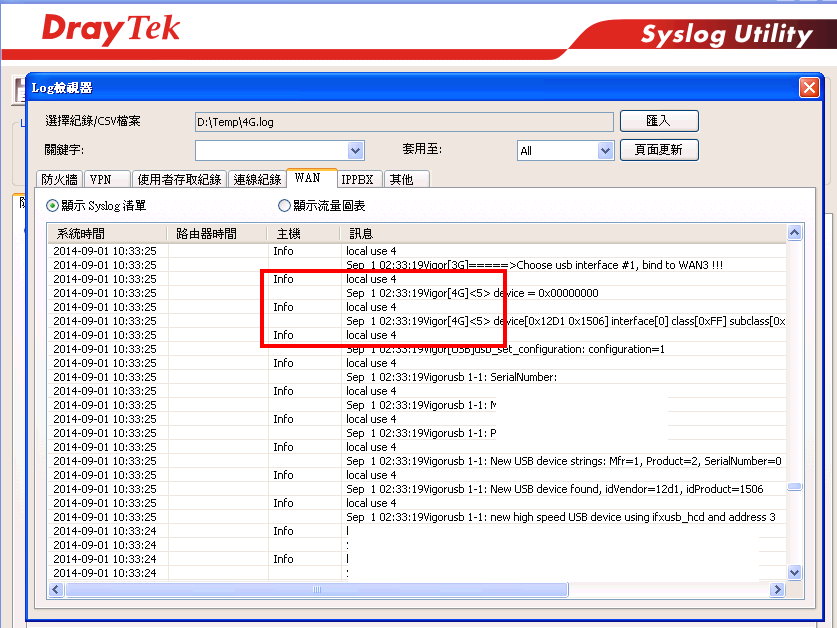Viewport: 837px width, 628px height.
Task: Open the 關鍵字 keyword dropdown
Action: pos(355,150)
